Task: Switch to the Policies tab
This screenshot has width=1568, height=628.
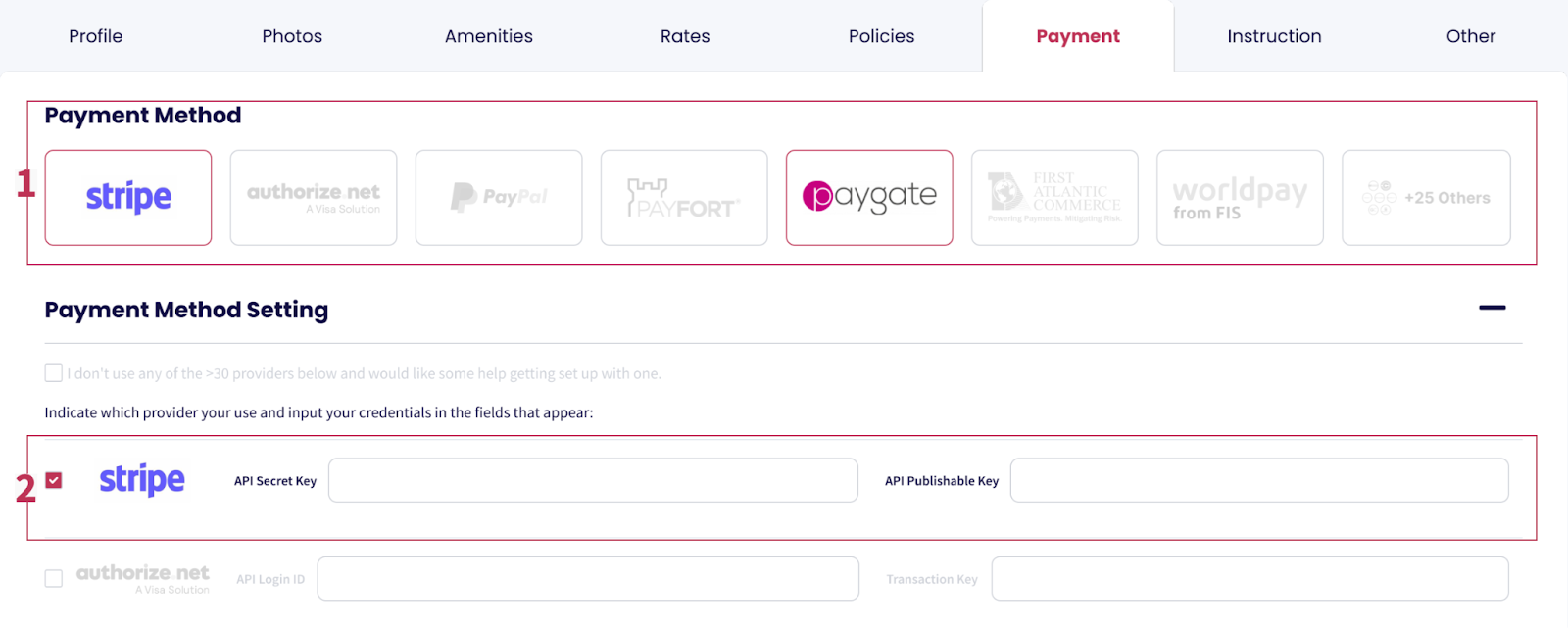Action: click(882, 36)
